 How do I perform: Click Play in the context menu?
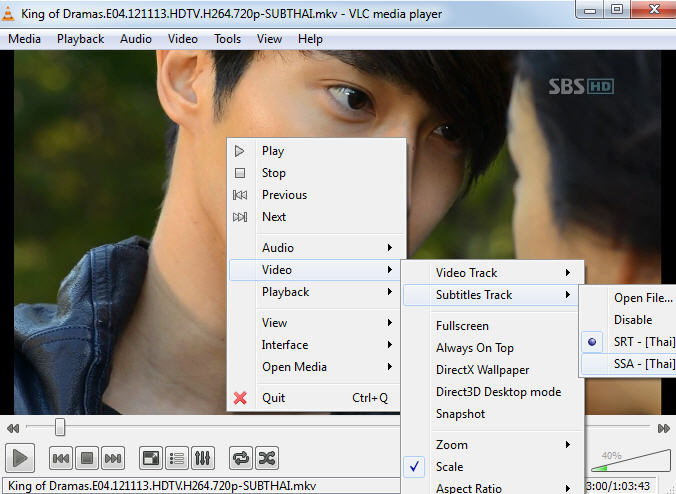coord(317,151)
